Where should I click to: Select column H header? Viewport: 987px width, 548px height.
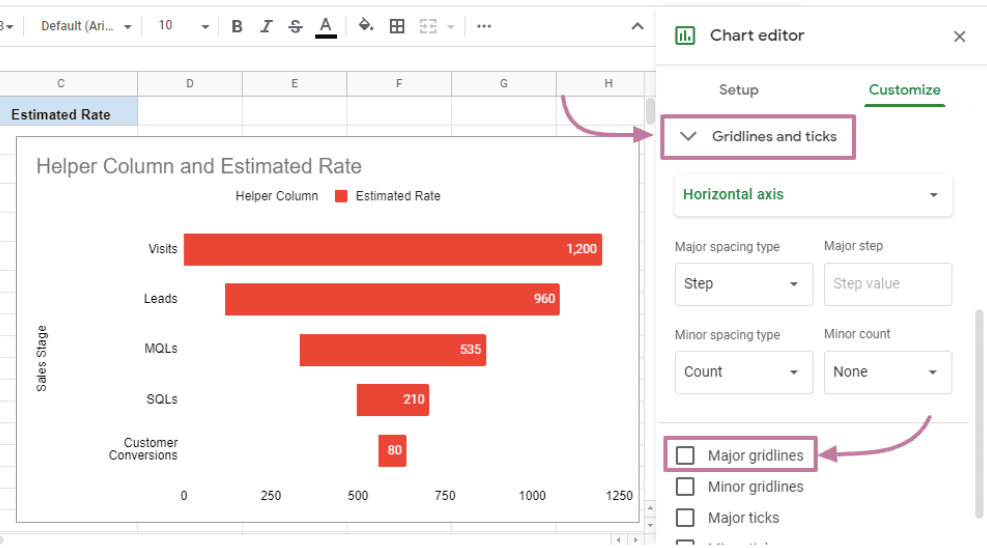tap(601, 84)
